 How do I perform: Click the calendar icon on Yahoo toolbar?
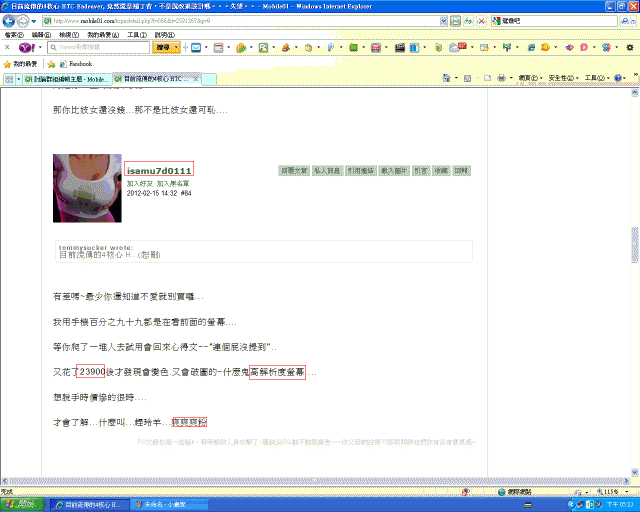219,48
